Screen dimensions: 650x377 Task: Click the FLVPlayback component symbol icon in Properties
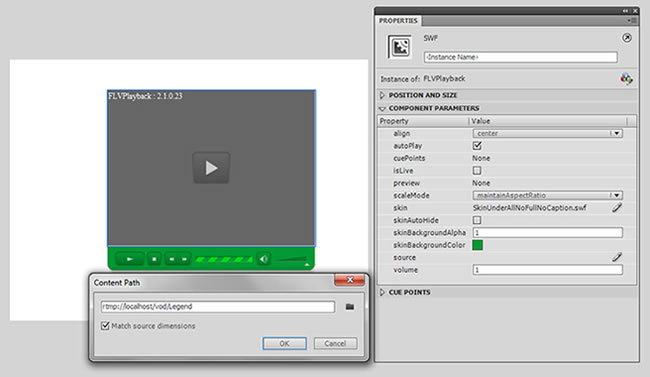point(400,47)
